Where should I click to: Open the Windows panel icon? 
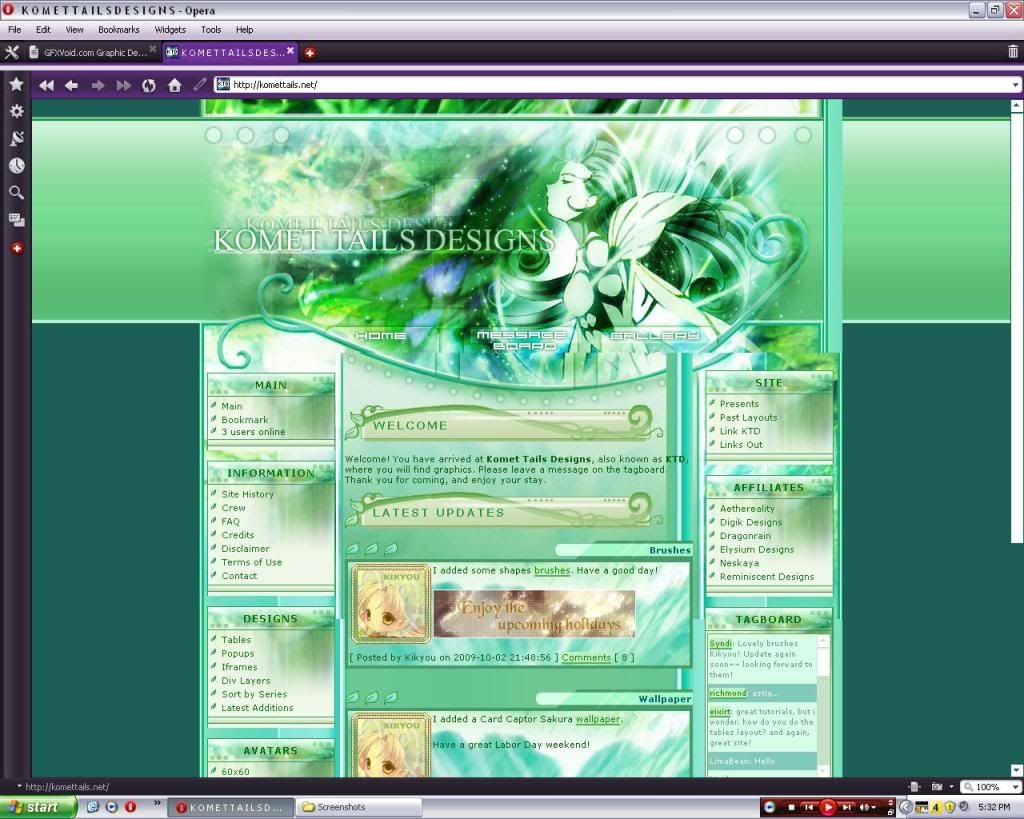(x=16, y=220)
